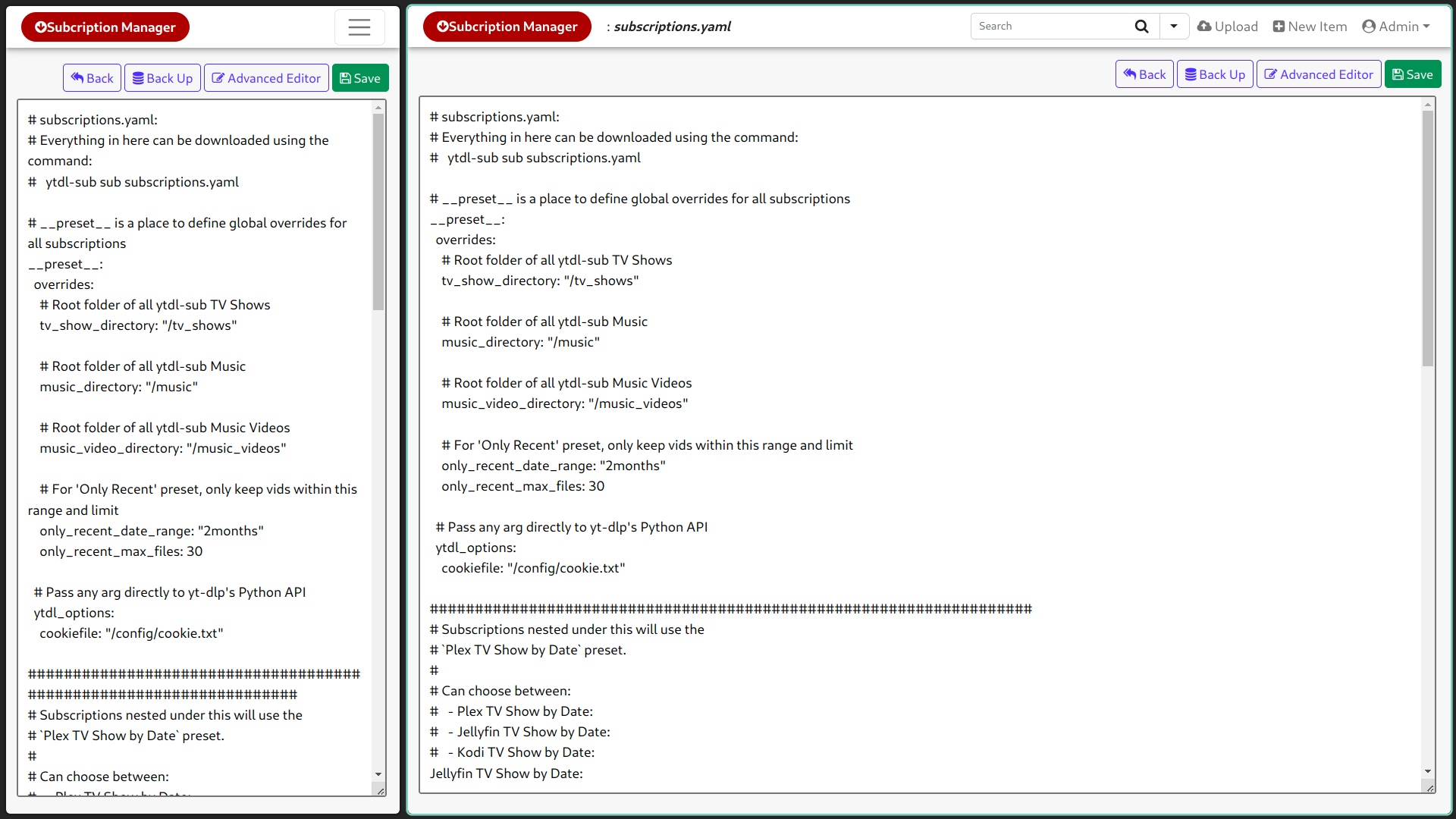
Task: Click Back Up in right panel
Action: [x=1215, y=74]
